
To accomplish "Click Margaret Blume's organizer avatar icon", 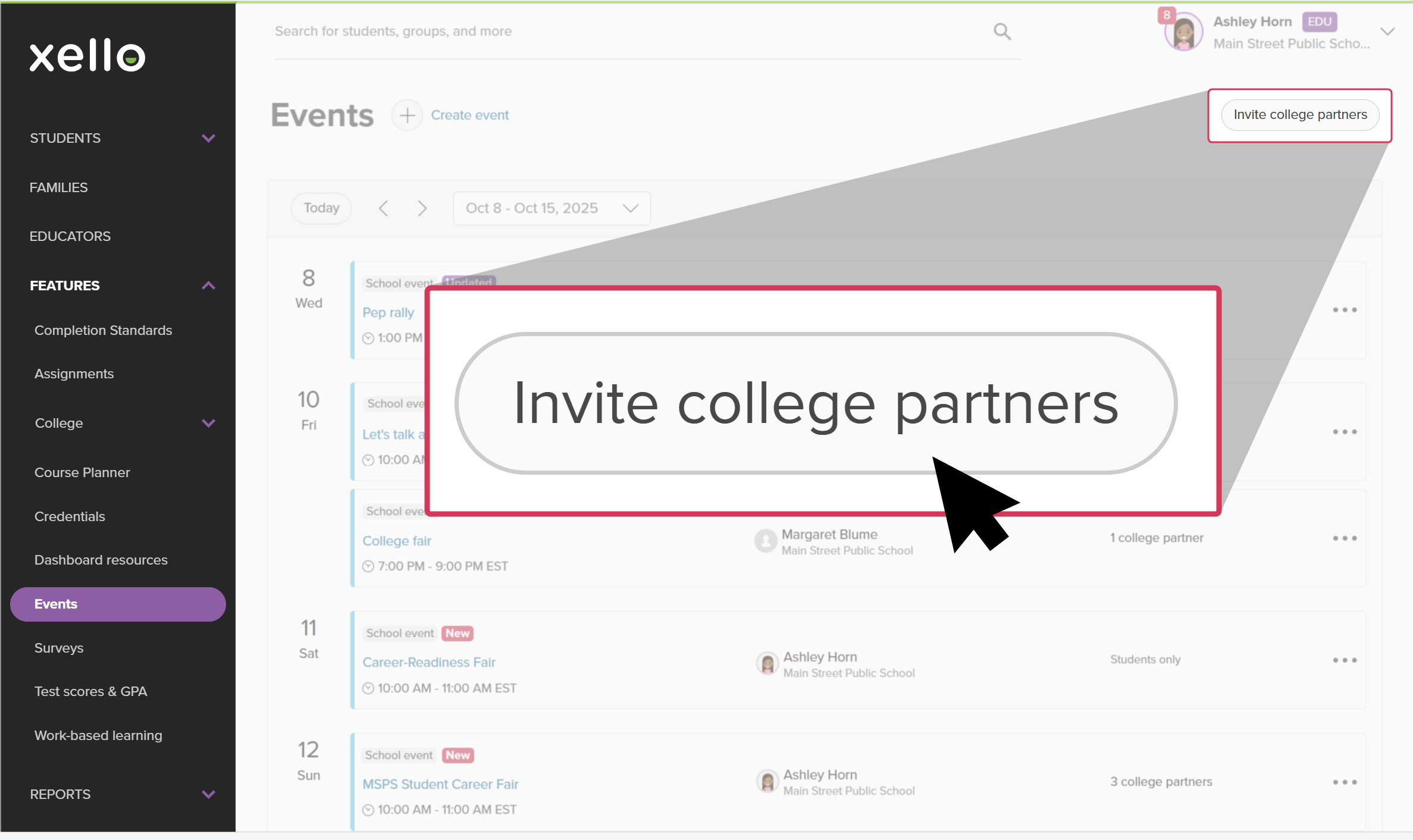I will pos(766,541).
